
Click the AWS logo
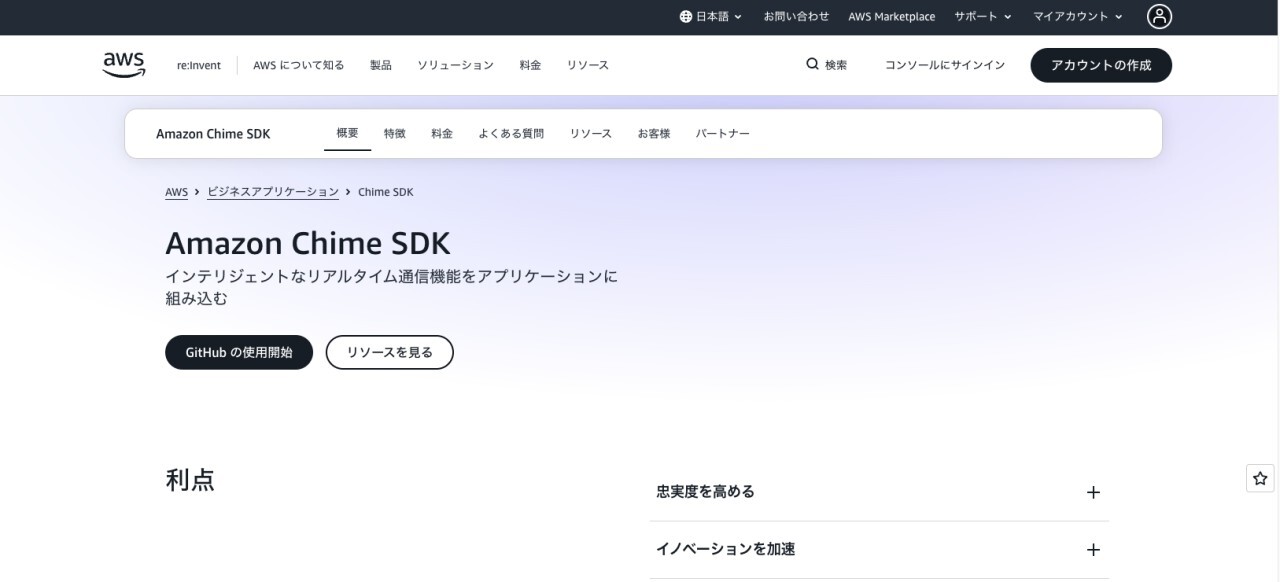[x=124, y=64]
